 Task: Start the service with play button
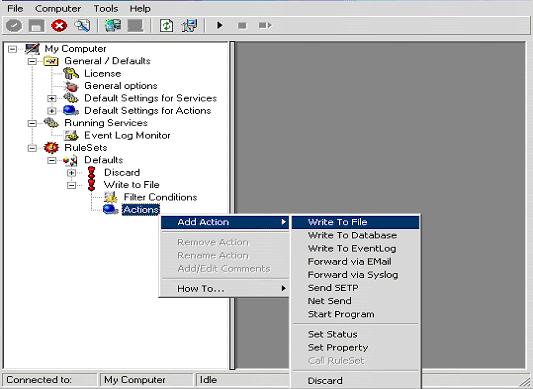(x=220, y=25)
